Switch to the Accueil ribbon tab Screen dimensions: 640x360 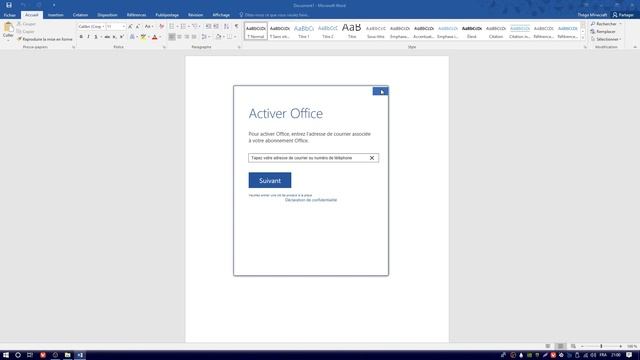pyautogui.click(x=31, y=15)
